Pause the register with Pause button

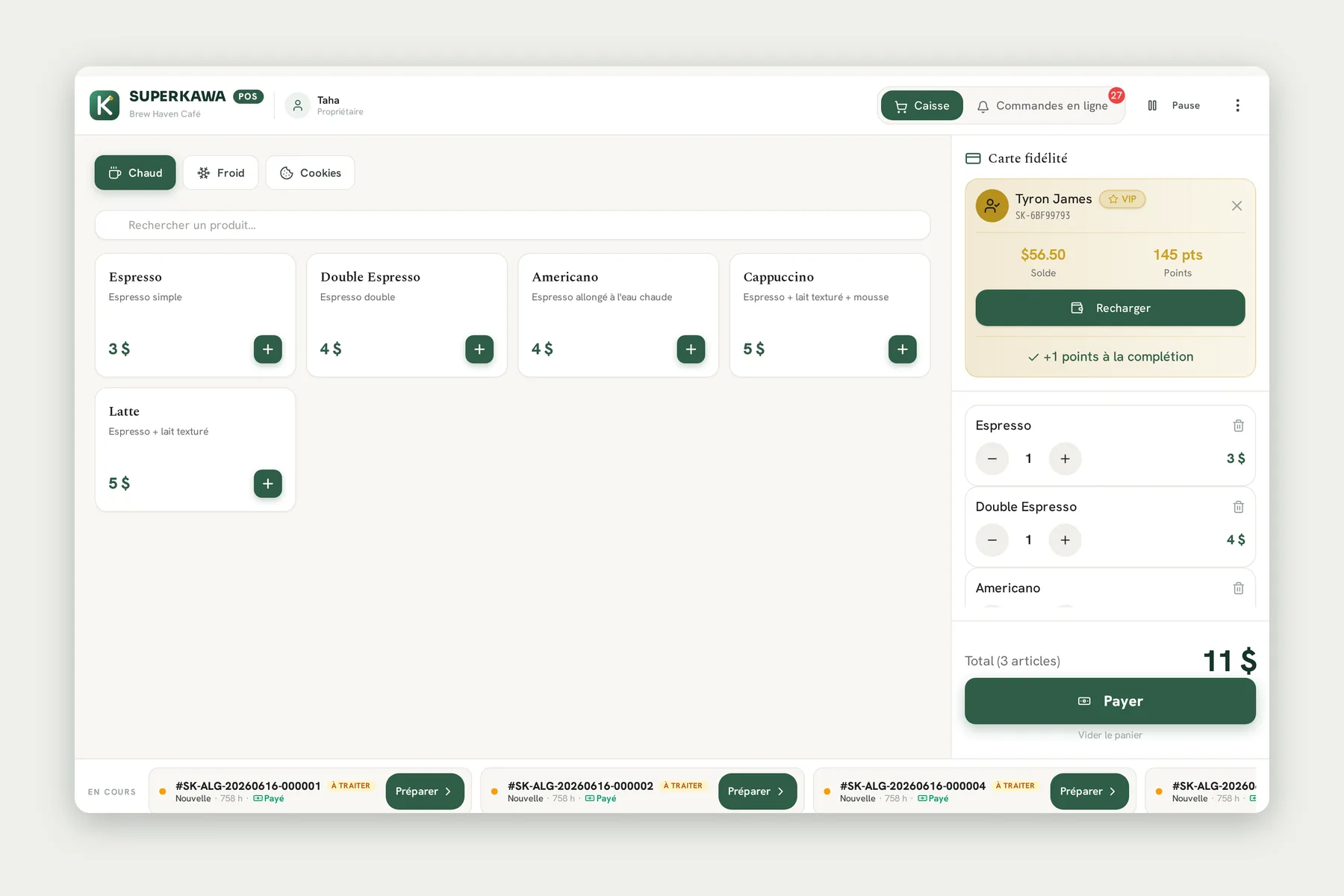(x=1175, y=105)
